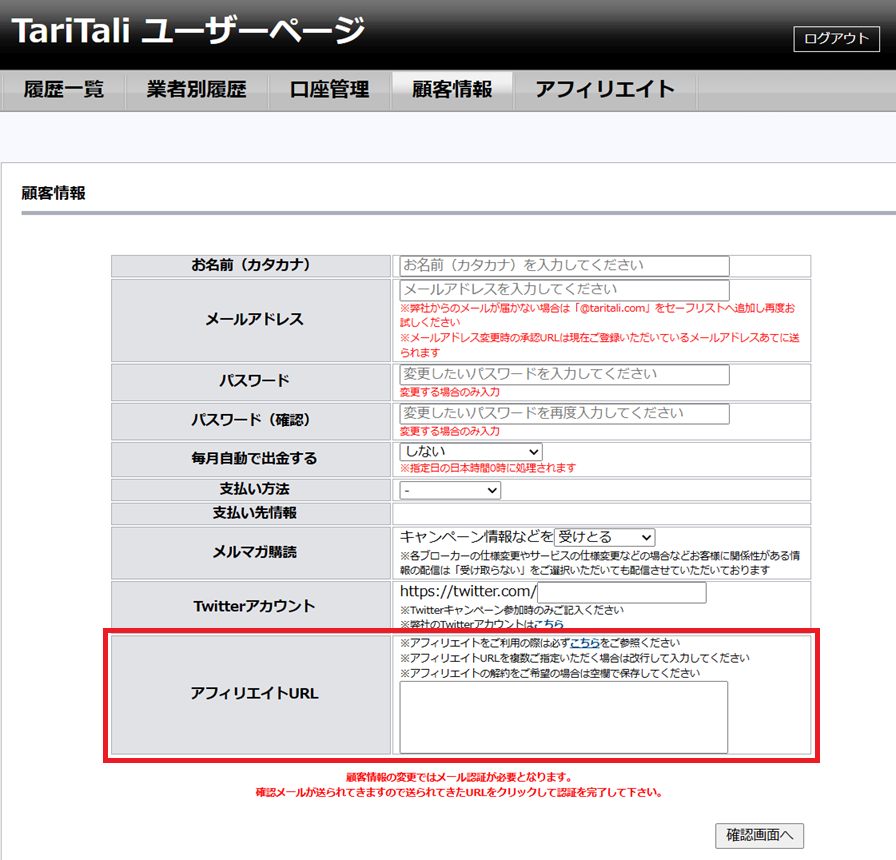Select the パスワード input field
Screen dimensions: 896x860
coord(564,375)
